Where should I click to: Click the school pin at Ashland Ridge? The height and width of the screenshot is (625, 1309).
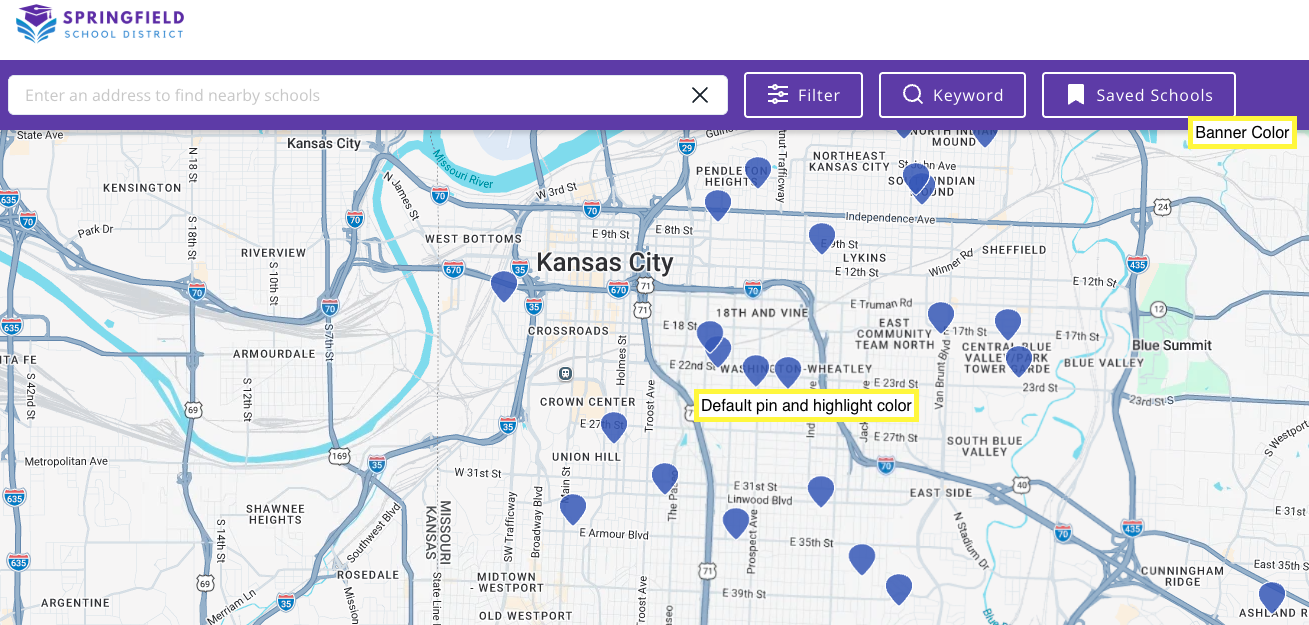(x=1272, y=597)
